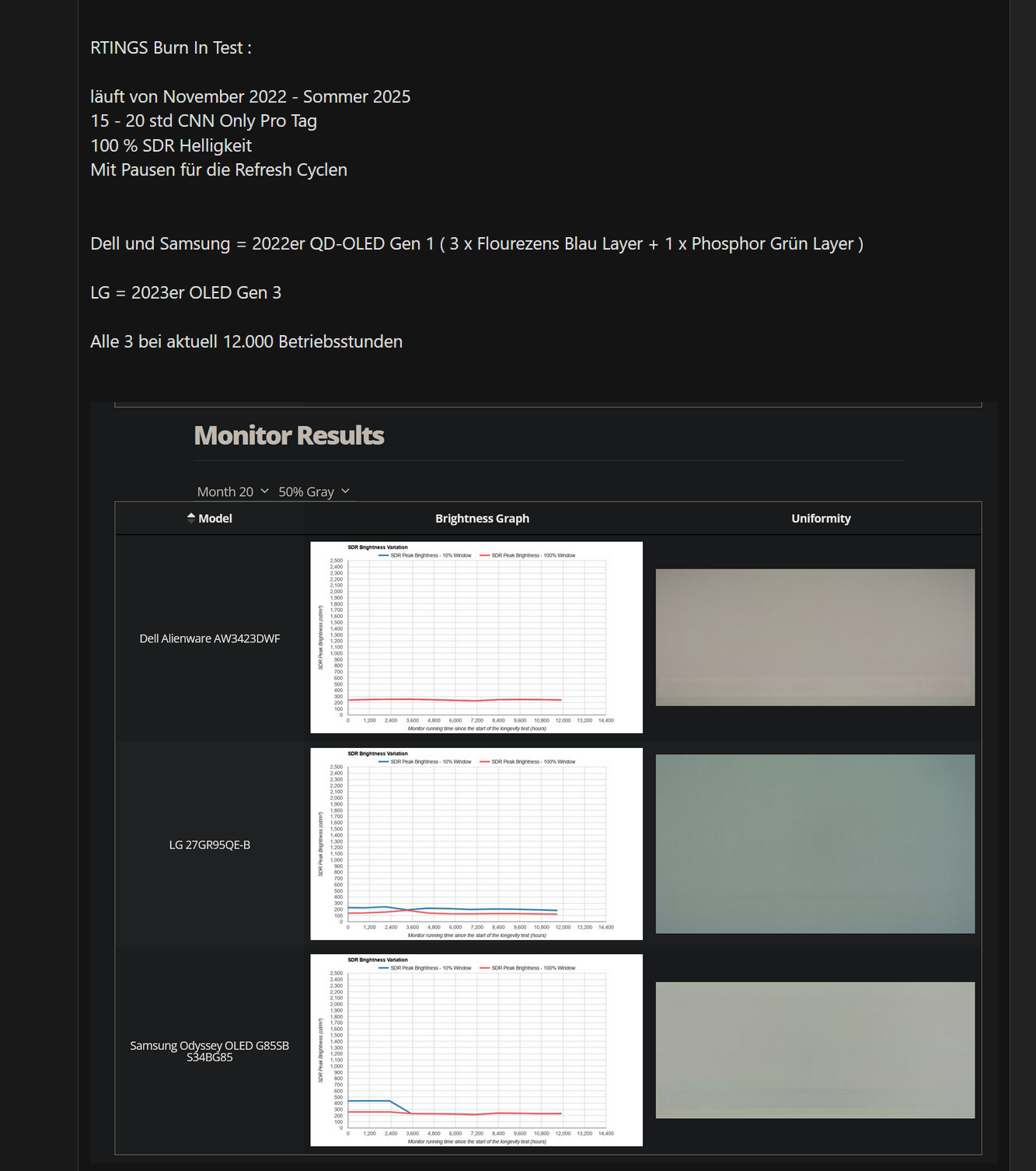
Task: Open the Month 20 dropdown
Action: 232,491
